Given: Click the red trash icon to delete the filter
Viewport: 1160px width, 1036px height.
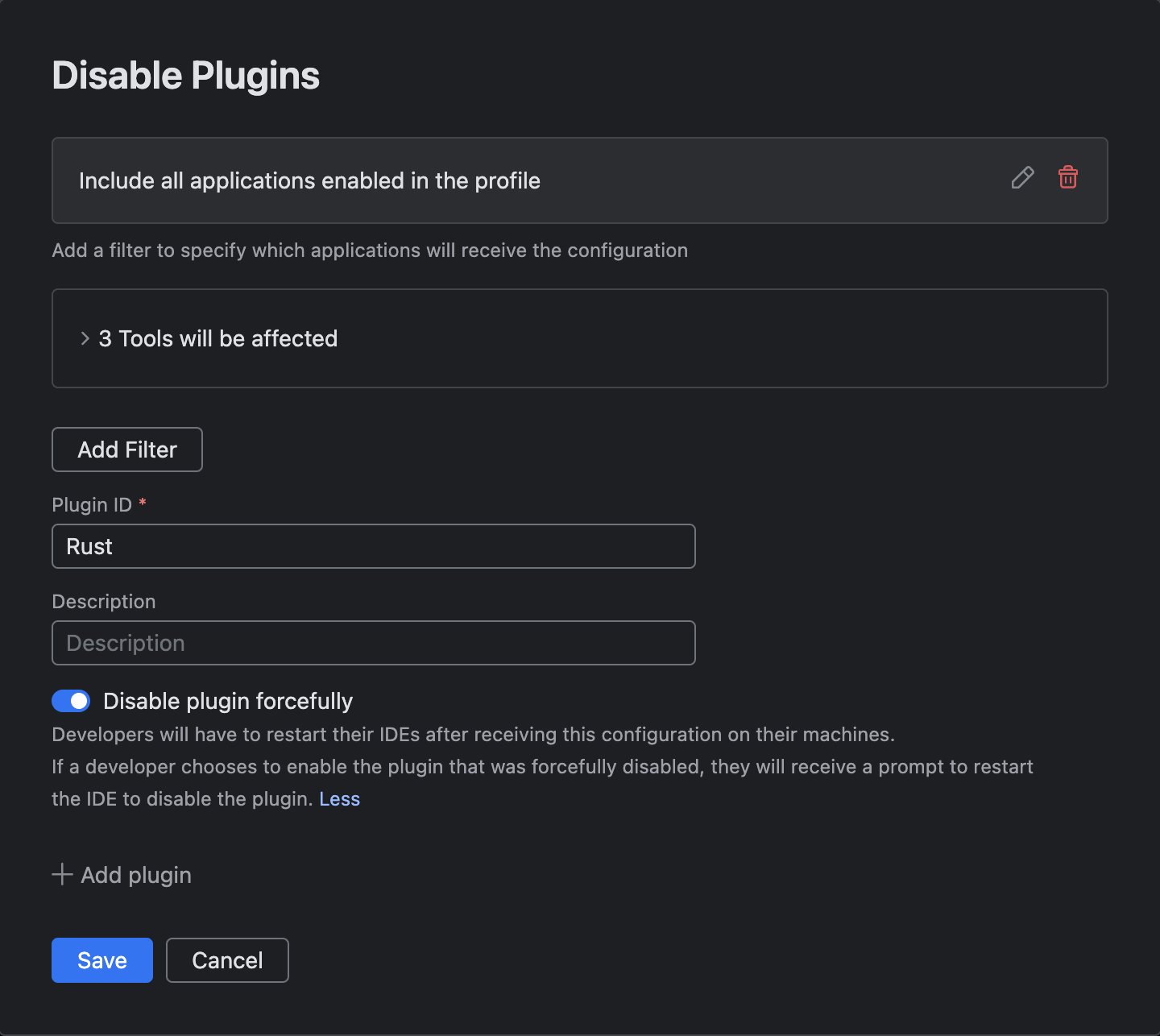Looking at the screenshot, I should (1068, 179).
